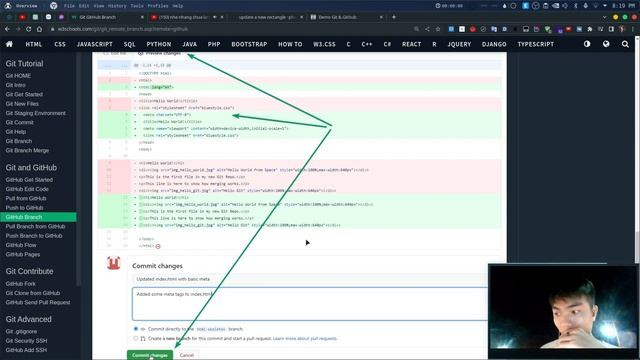Click the Cancel button

[187, 355]
